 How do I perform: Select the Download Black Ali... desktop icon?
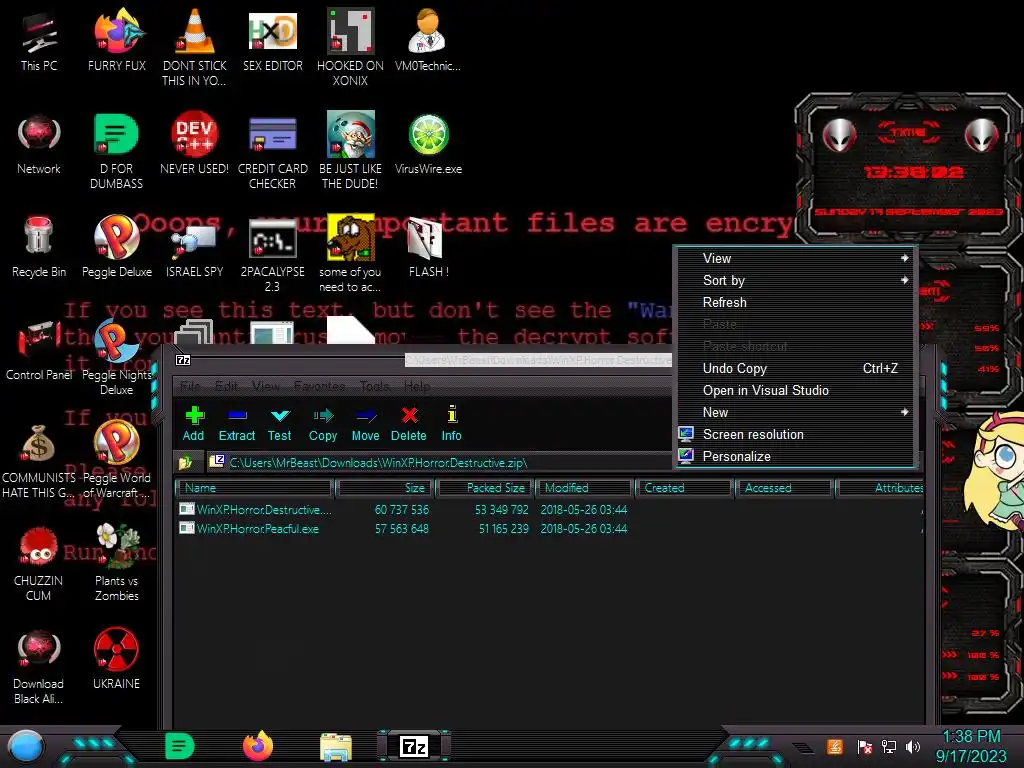[x=39, y=666]
